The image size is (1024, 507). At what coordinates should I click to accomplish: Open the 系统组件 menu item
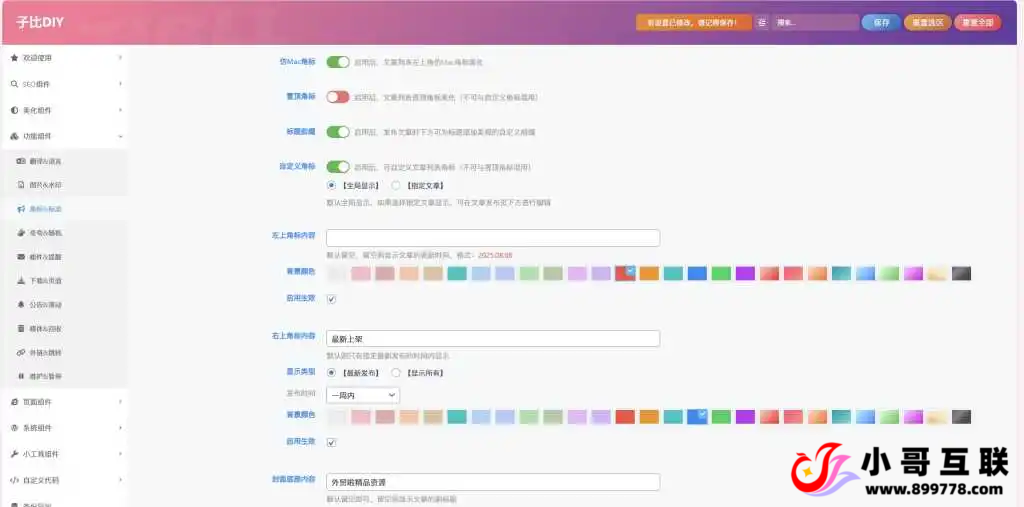tap(64, 428)
